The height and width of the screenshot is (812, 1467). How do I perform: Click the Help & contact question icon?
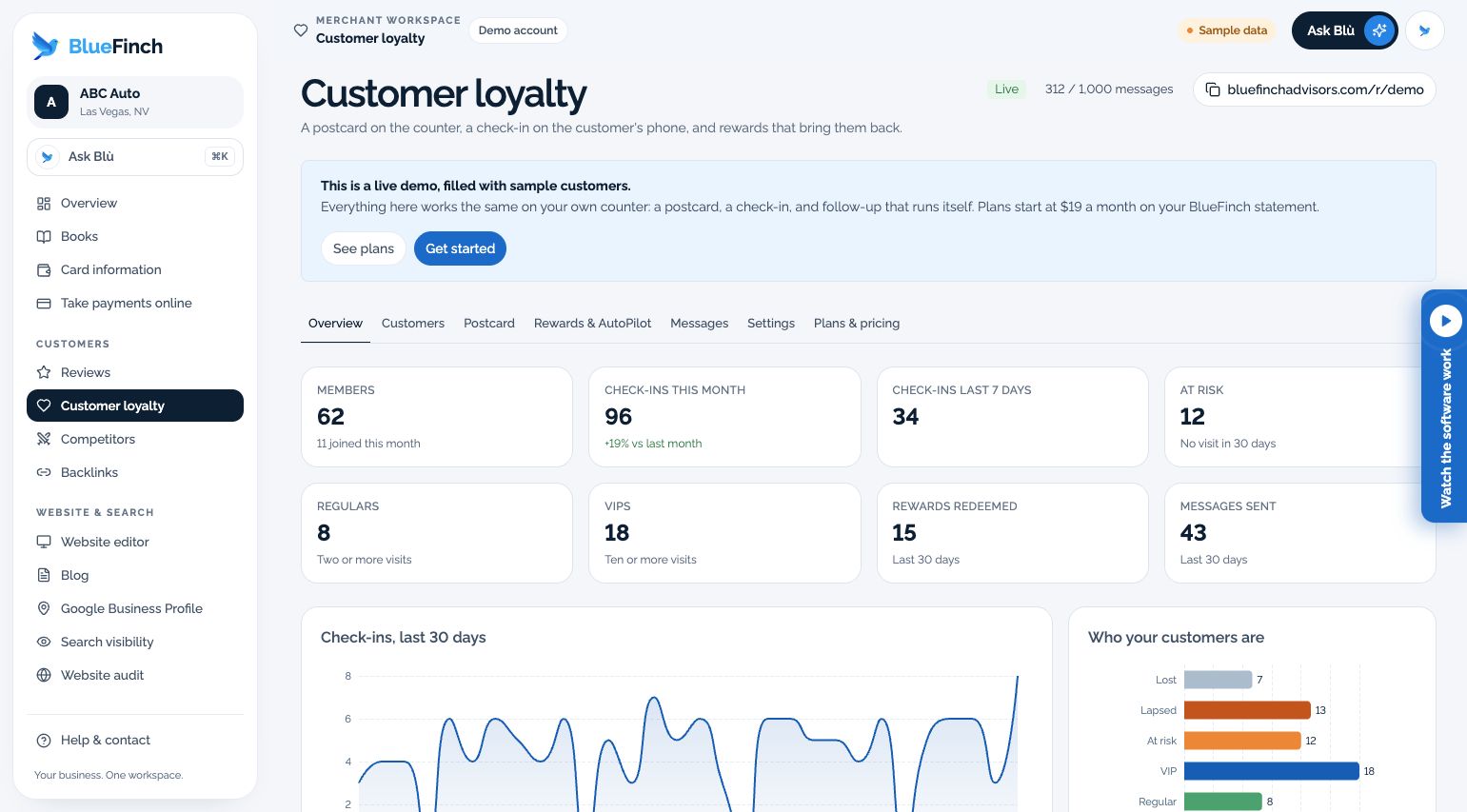tap(44, 740)
